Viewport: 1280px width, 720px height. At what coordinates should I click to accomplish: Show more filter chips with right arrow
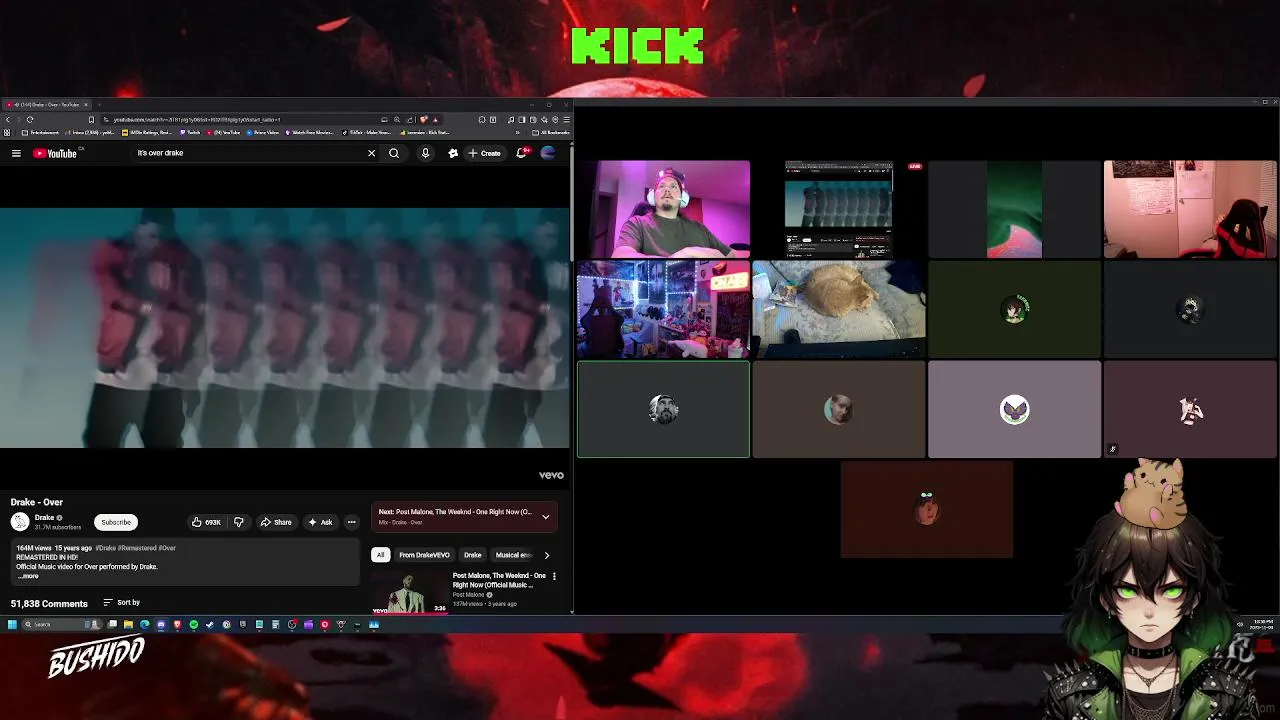(x=546, y=555)
